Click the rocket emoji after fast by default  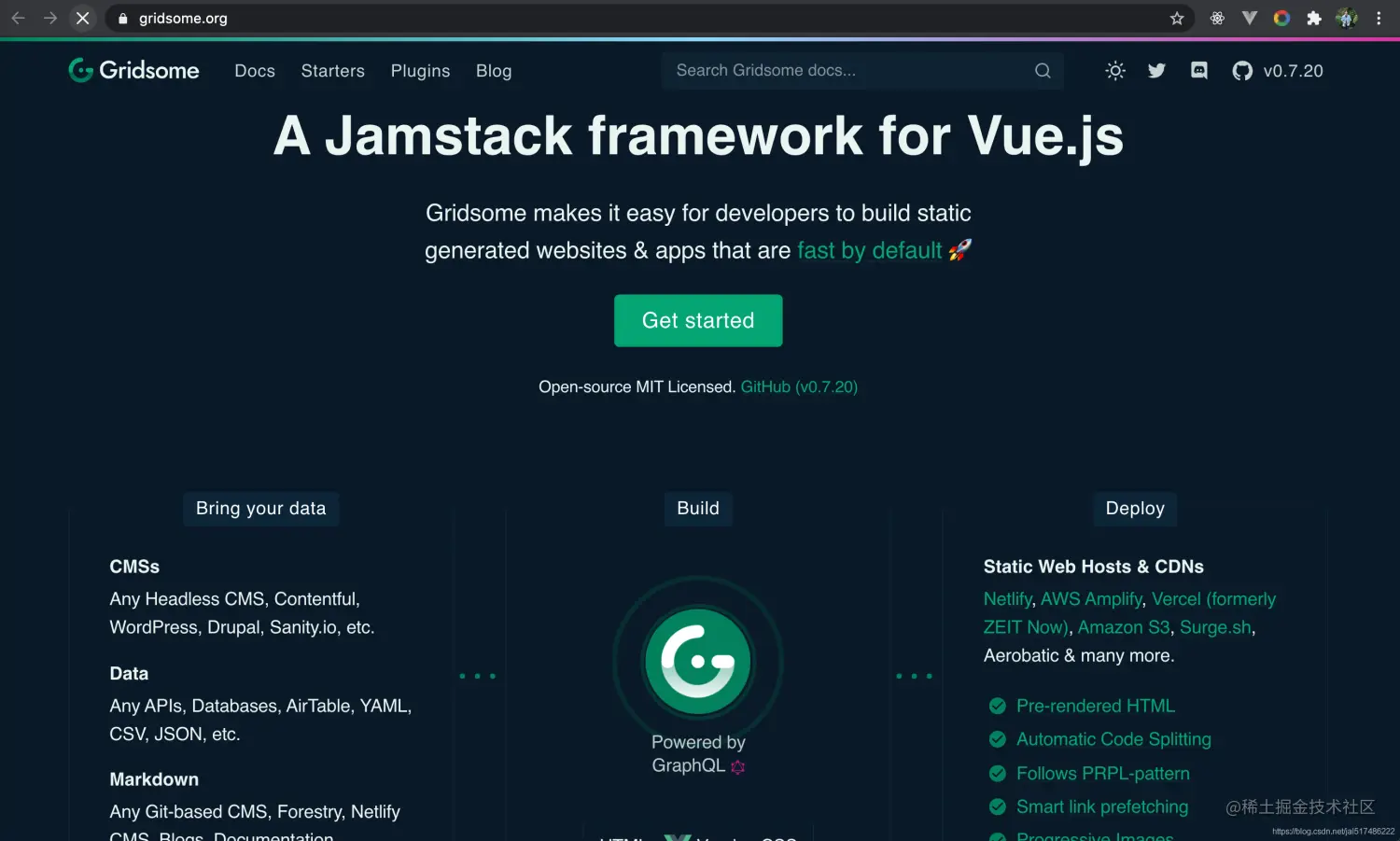[960, 249]
